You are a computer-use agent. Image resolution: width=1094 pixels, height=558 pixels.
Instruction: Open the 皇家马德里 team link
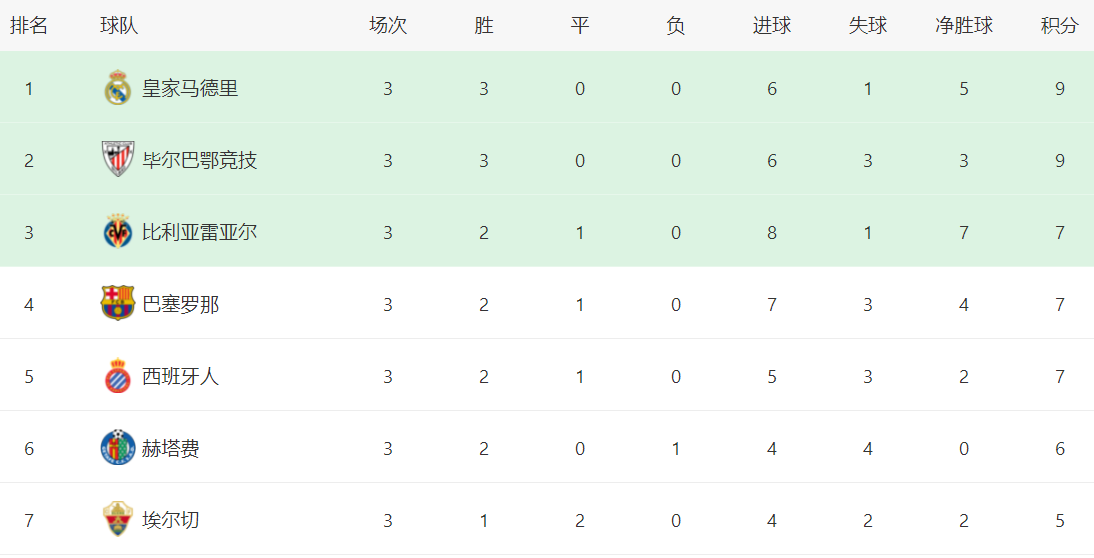coord(190,88)
